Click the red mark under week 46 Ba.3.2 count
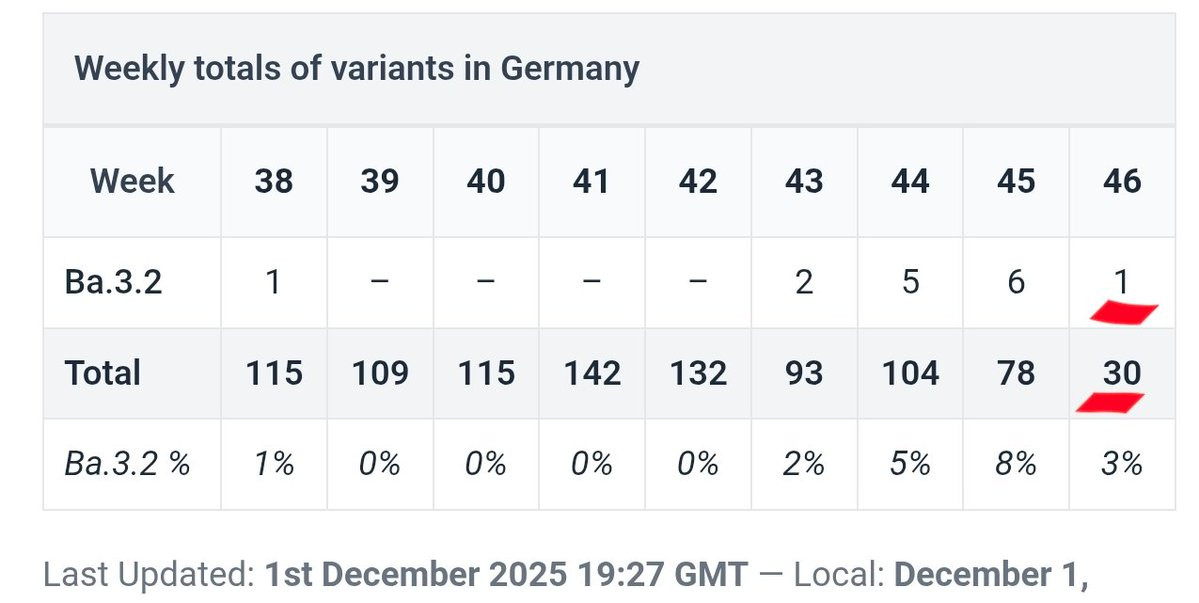Viewport: 1199px width, 603px height. point(1124,313)
